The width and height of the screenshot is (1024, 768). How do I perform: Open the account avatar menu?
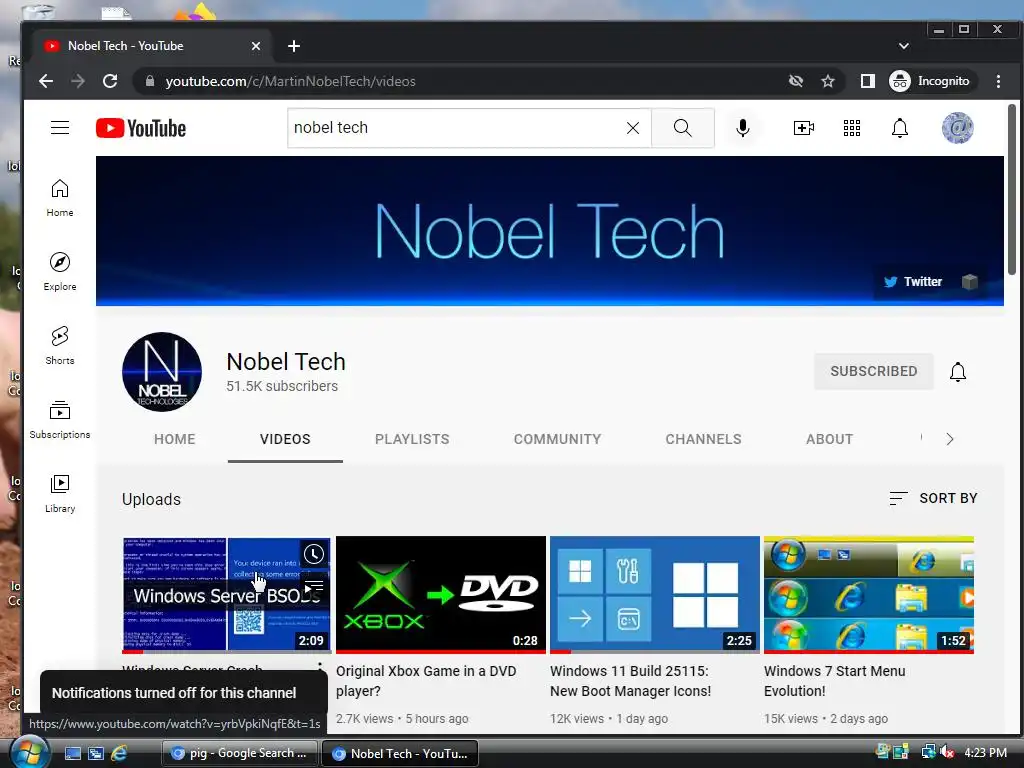[x=957, y=128]
